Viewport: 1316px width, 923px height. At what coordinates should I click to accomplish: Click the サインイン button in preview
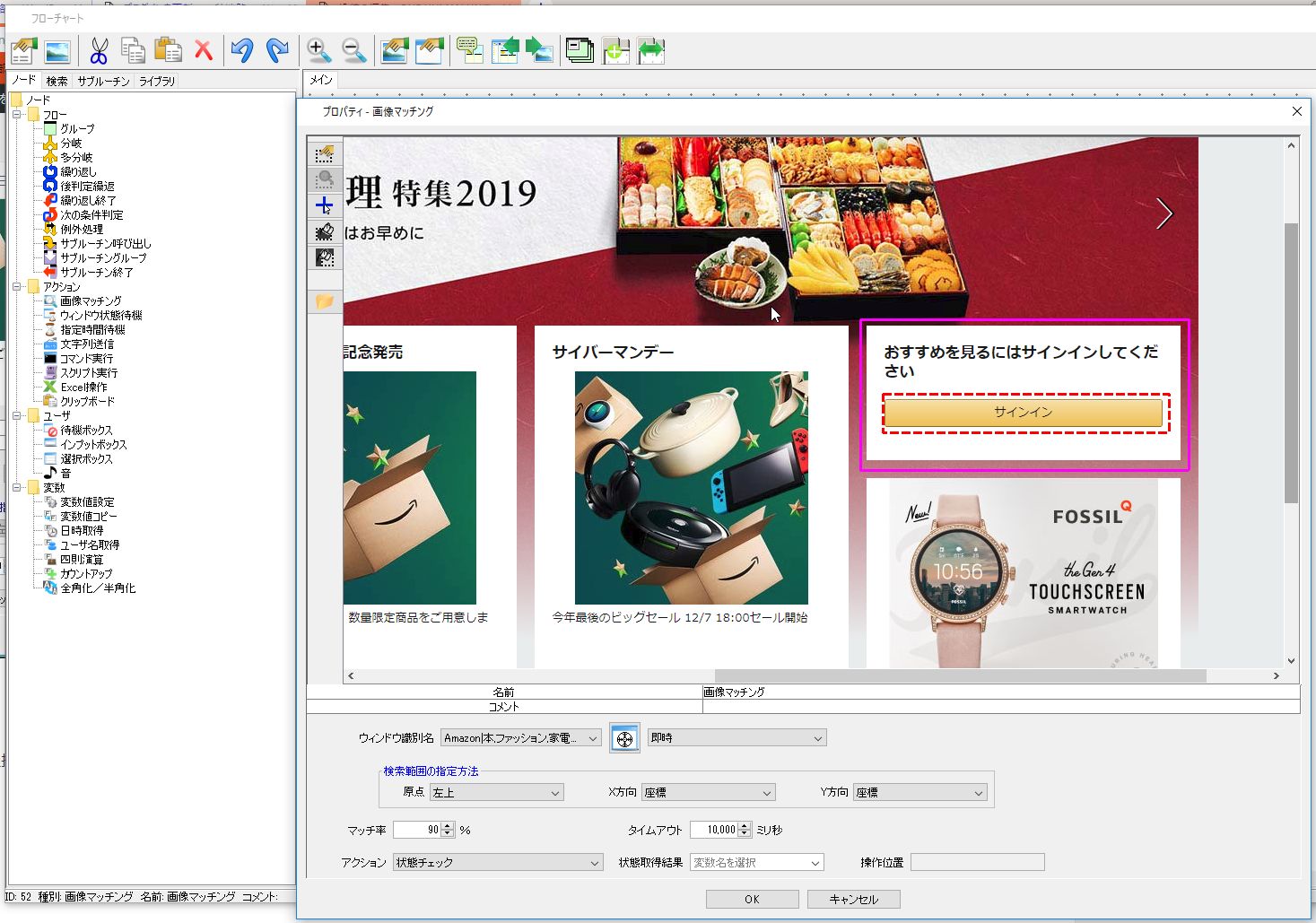[x=1023, y=413]
